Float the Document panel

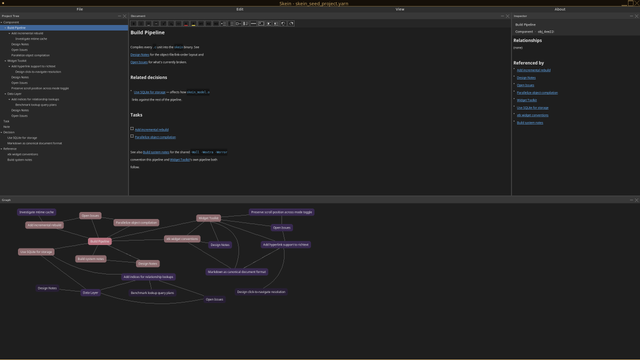(x=502, y=16)
